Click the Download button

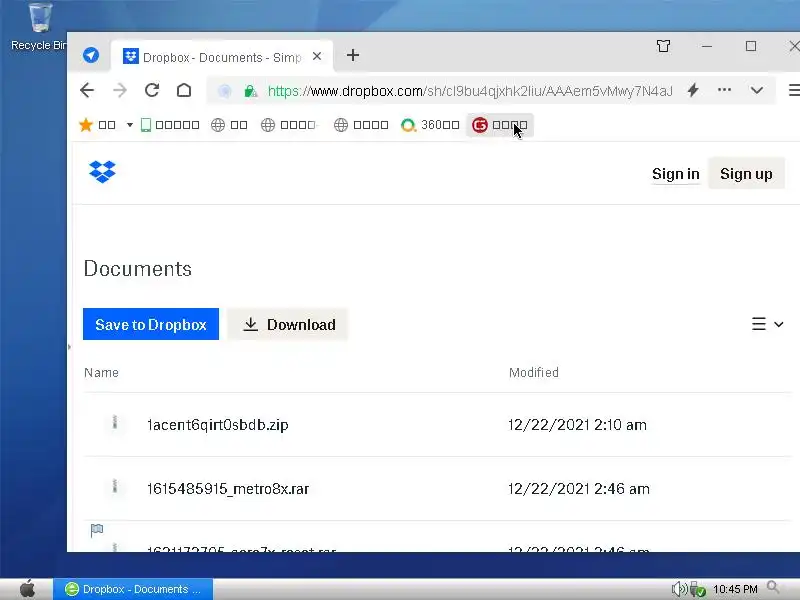point(288,324)
